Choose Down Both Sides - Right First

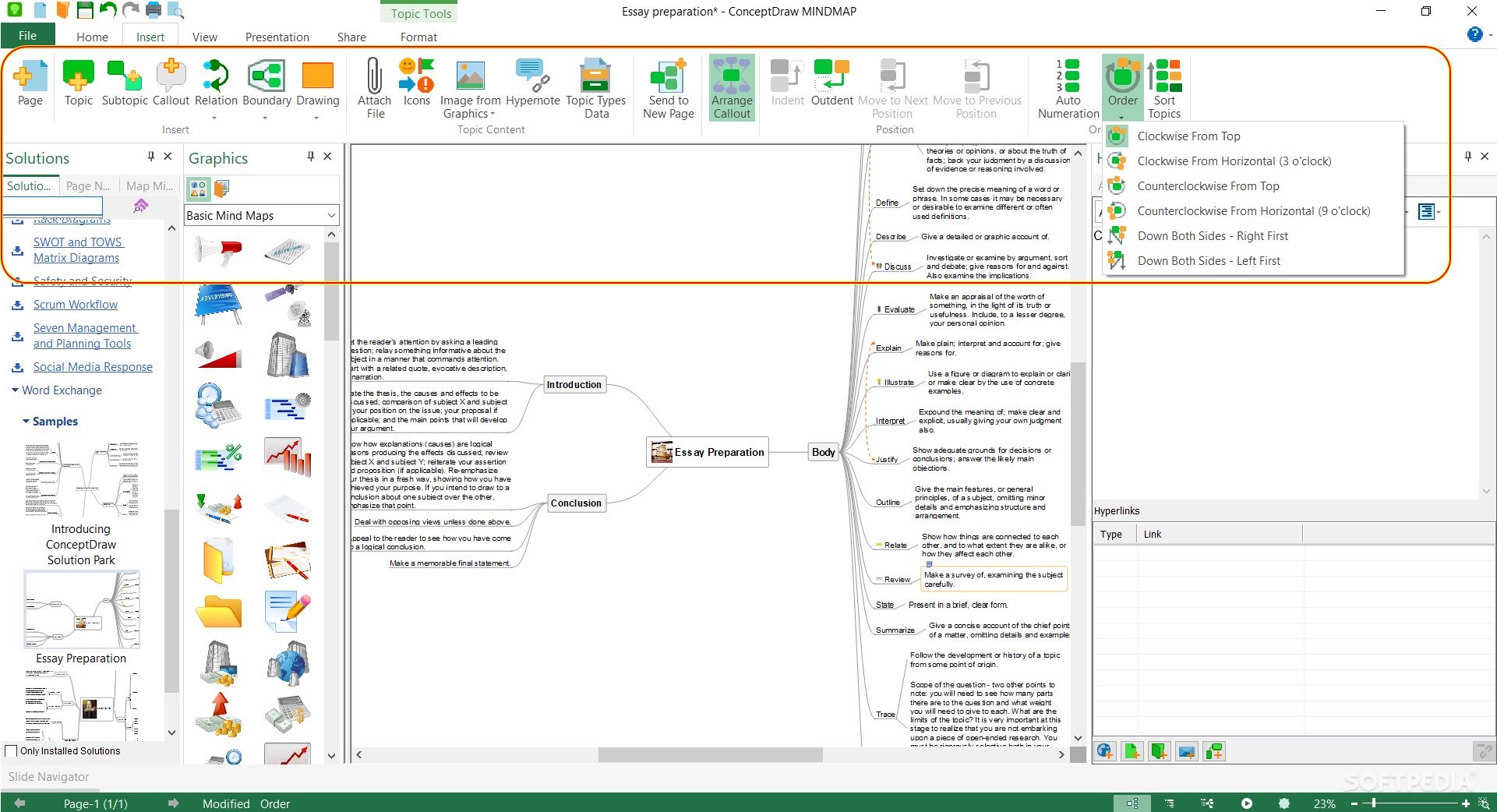tap(1254, 236)
